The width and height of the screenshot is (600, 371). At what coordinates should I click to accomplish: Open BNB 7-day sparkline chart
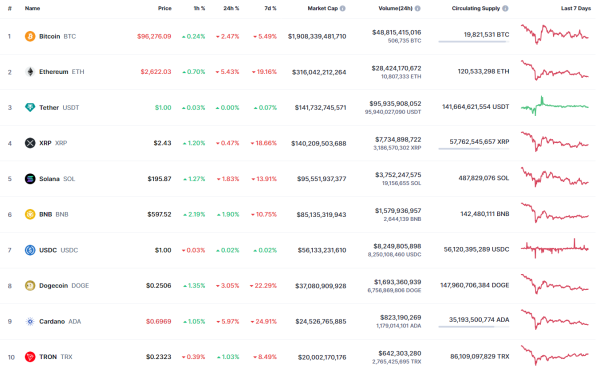click(x=554, y=213)
